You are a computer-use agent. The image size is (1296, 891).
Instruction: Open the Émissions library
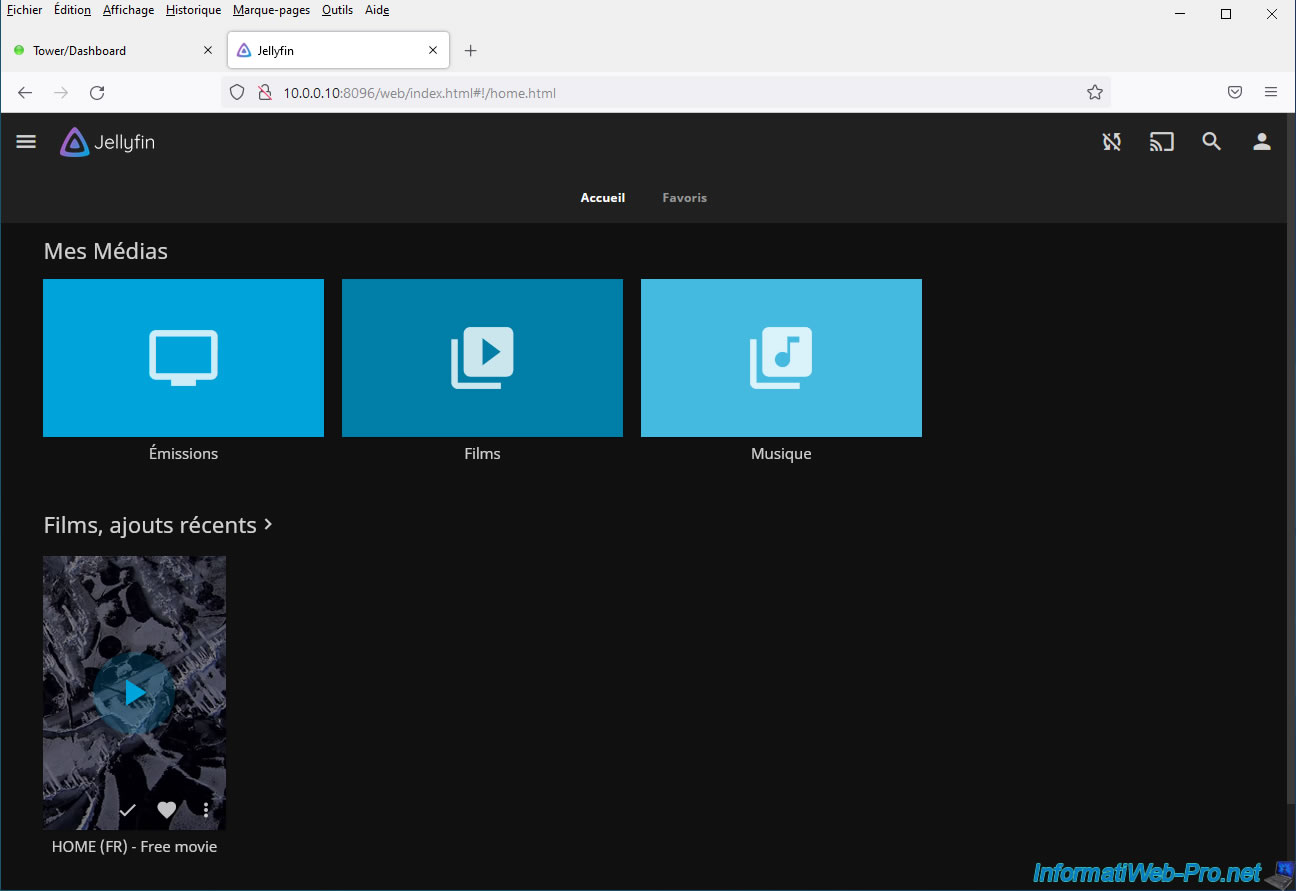click(x=183, y=358)
